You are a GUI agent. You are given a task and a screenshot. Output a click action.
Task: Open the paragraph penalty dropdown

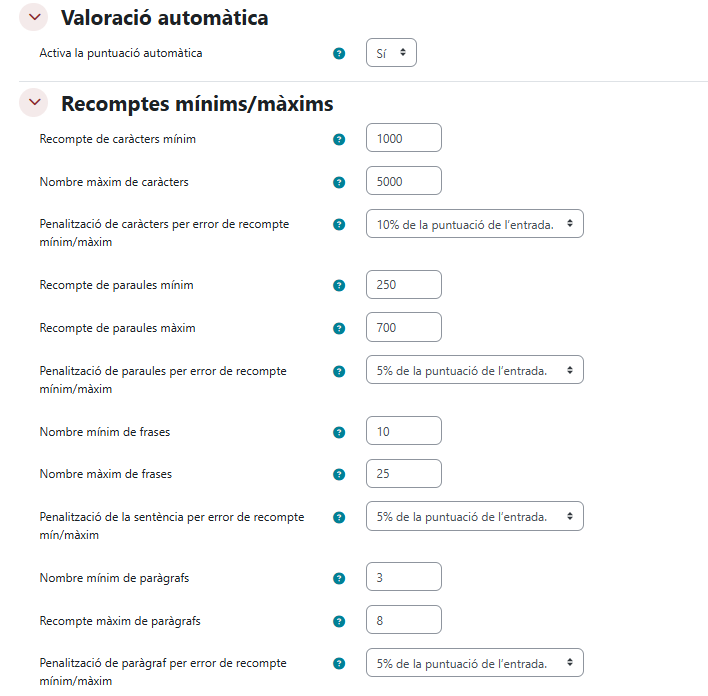(x=475, y=663)
